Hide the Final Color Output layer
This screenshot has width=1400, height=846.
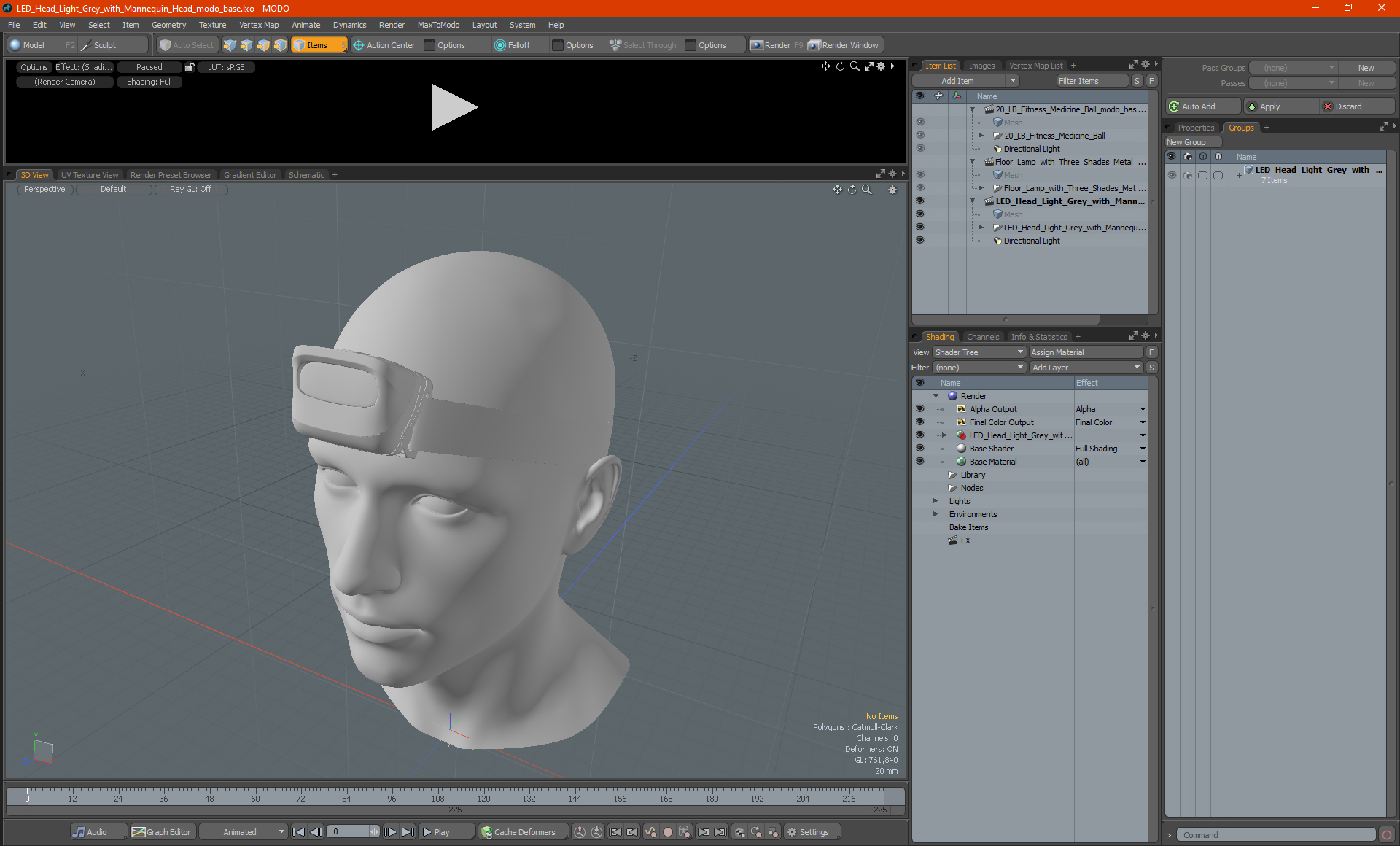919,422
